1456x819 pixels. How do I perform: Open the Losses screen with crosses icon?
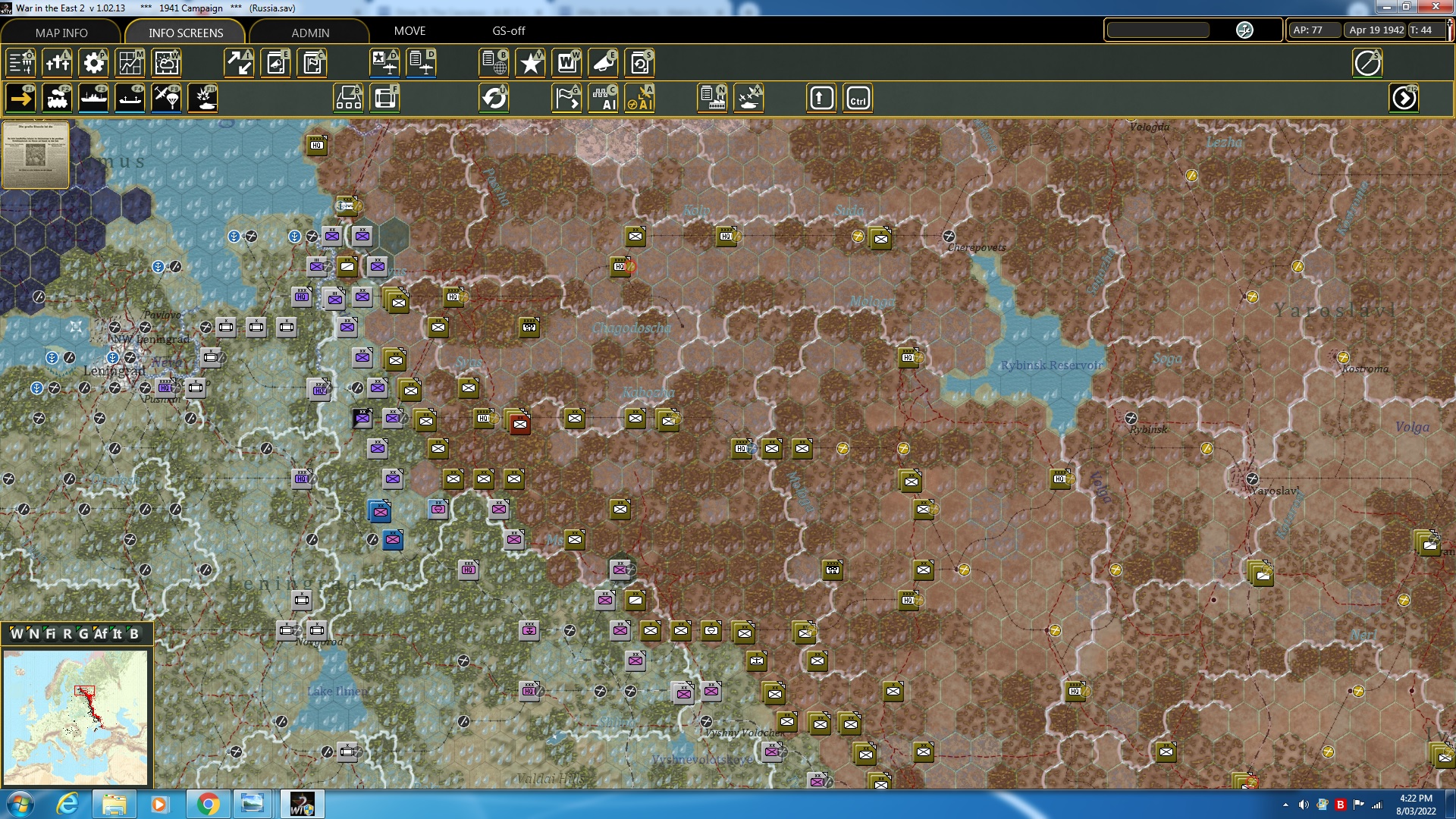point(57,63)
